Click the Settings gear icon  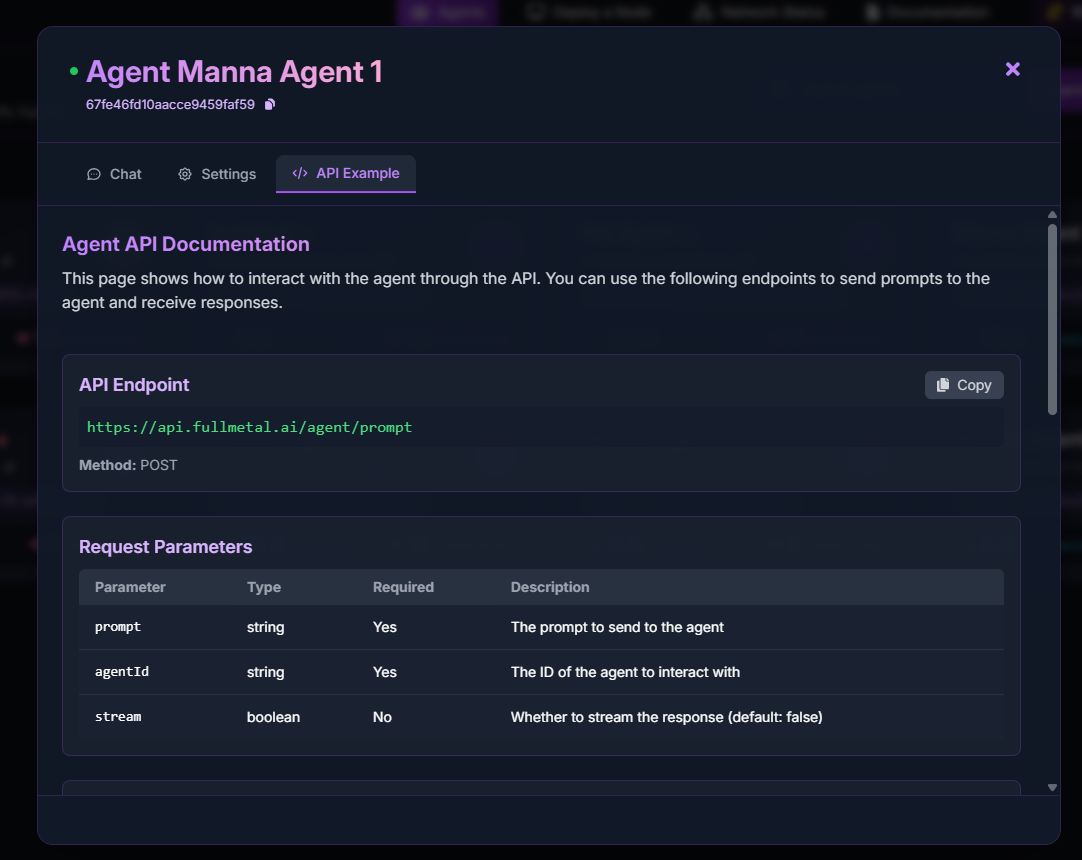pyautogui.click(x=185, y=174)
